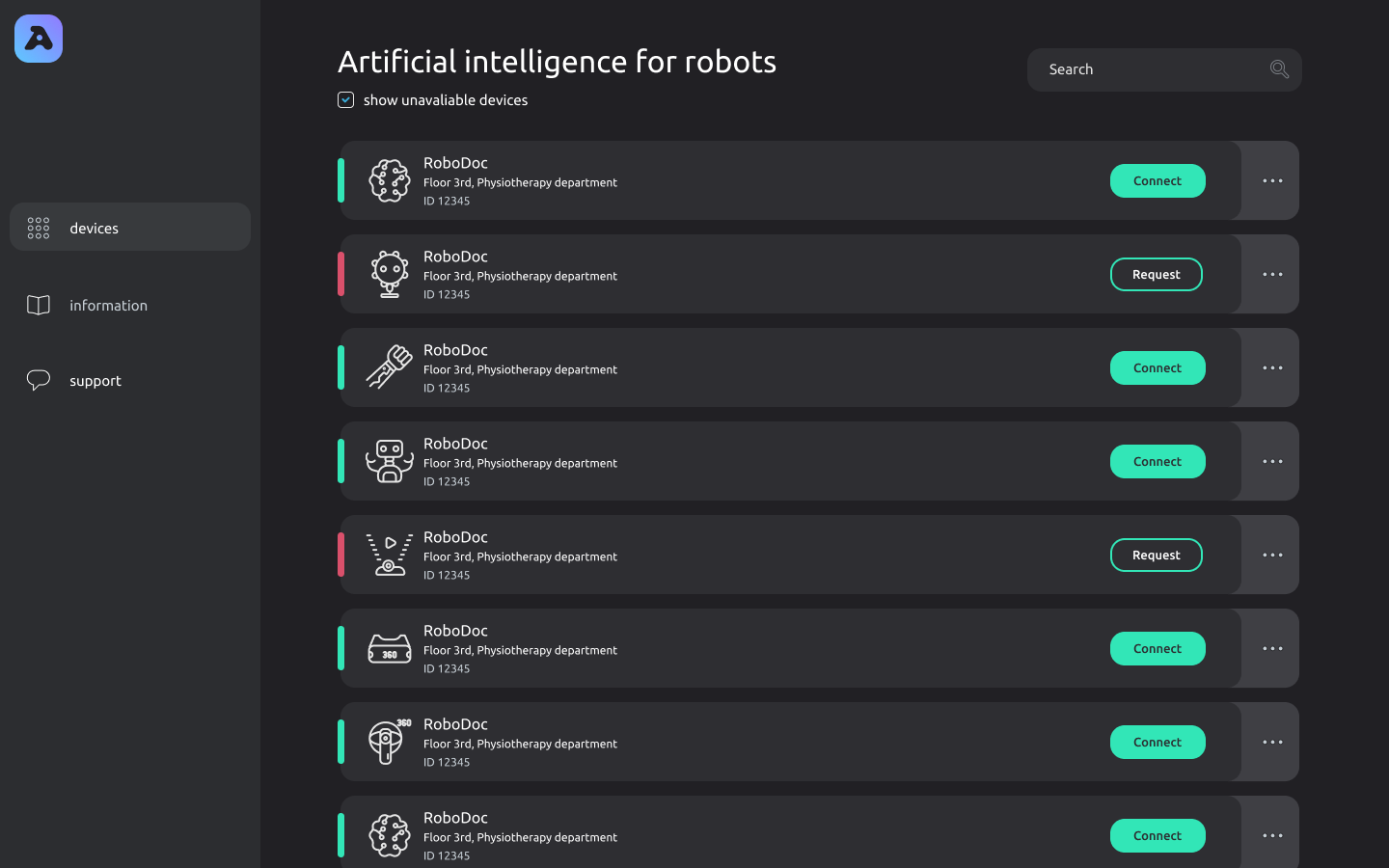Click the projector robot icon in the fifth row
Screen dimensions: 1389x868
point(390,555)
